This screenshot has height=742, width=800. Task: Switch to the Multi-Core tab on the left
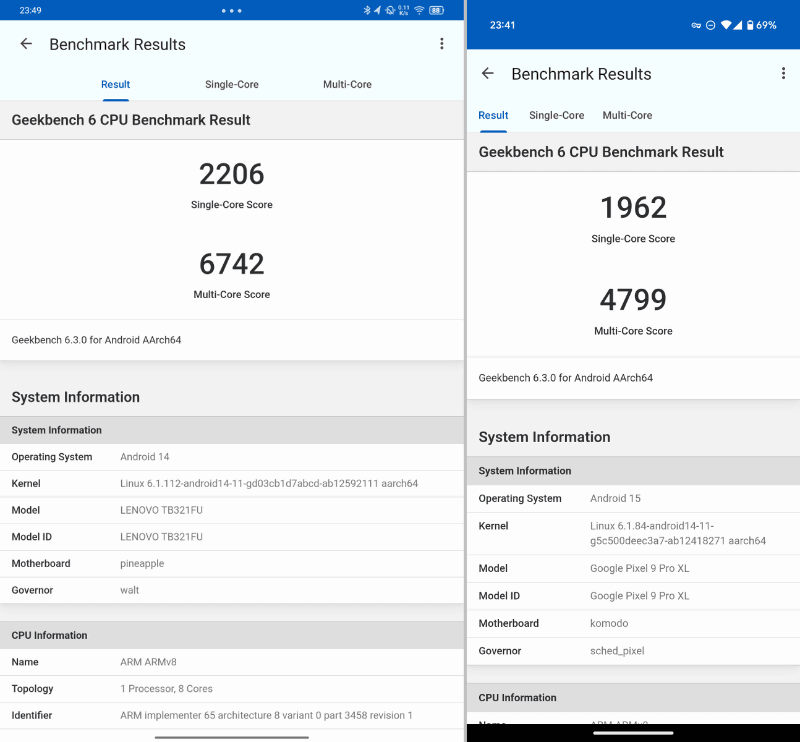(x=347, y=84)
